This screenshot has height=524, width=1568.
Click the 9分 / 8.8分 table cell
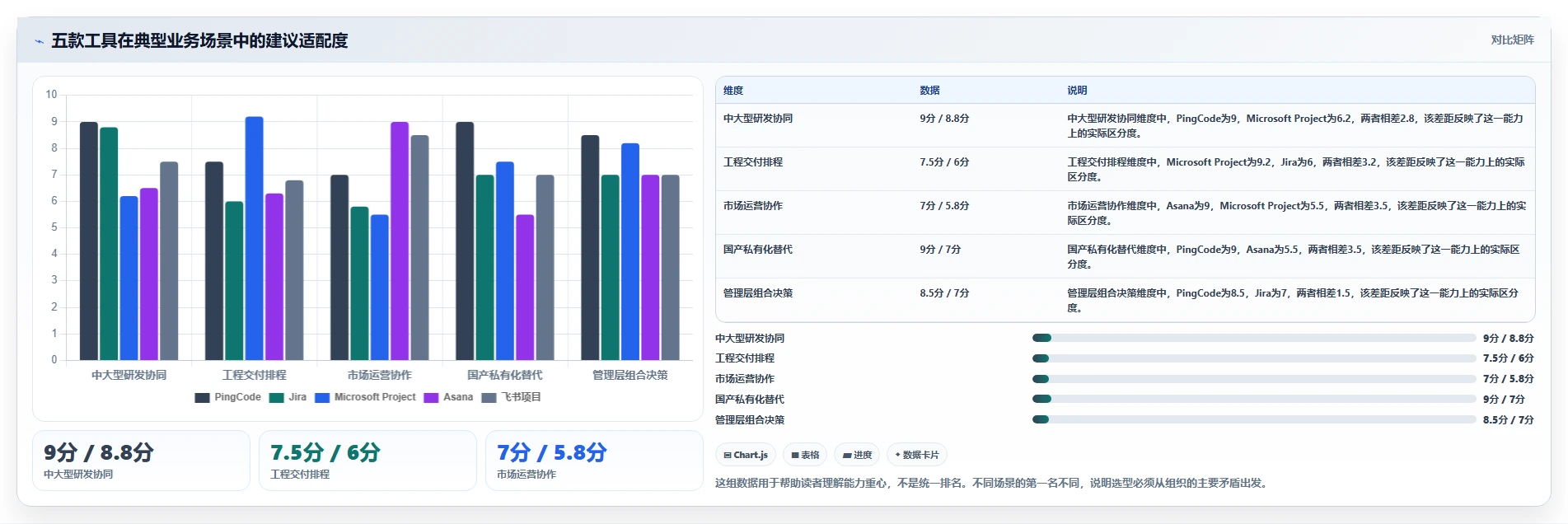944,119
